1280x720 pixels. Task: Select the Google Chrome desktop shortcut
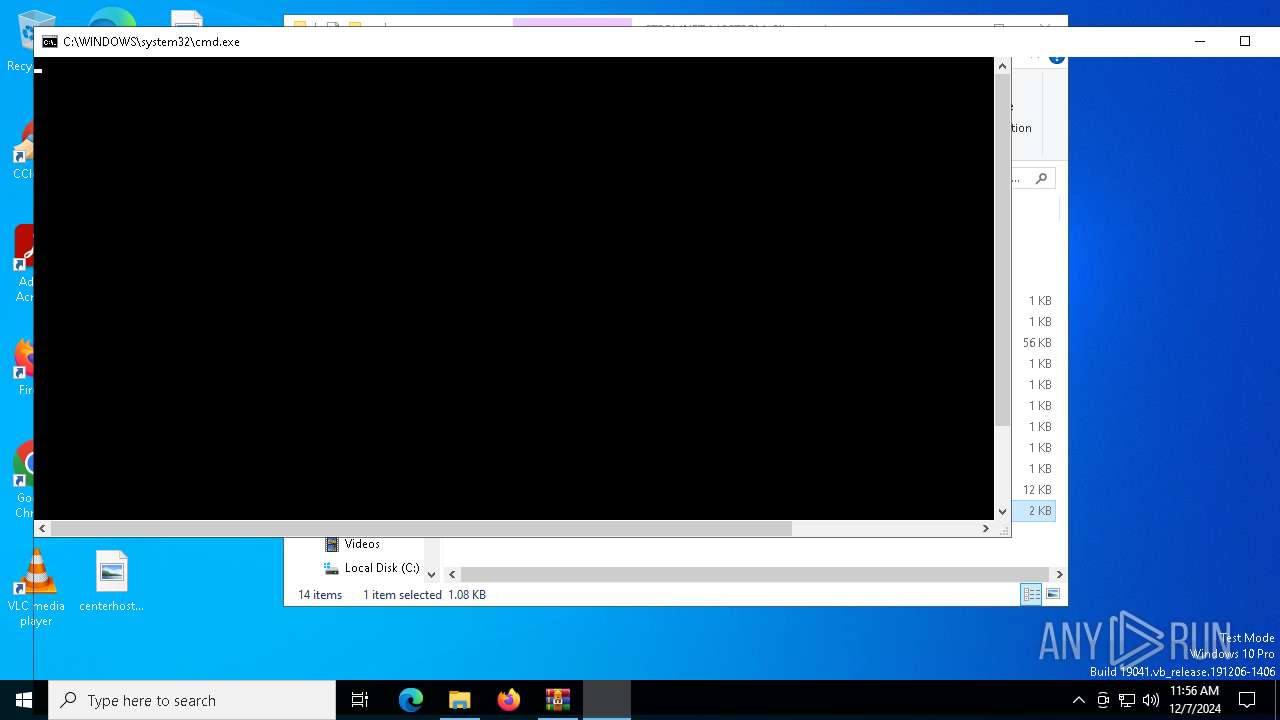[22, 480]
